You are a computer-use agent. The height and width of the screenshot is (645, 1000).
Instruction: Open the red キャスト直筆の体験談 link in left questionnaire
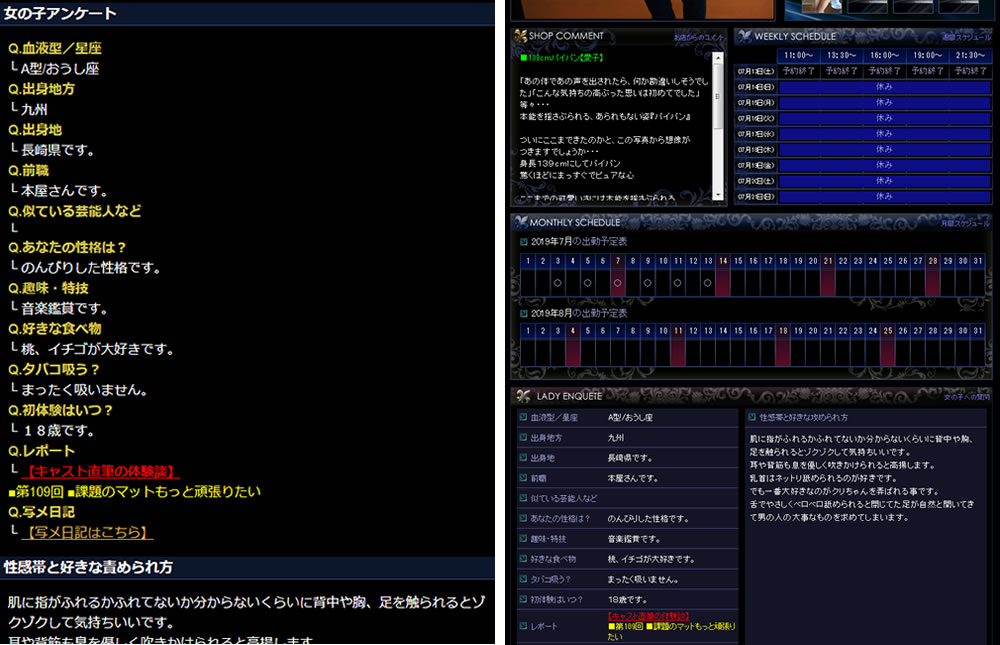pyautogui.click(x=101, y=471)
